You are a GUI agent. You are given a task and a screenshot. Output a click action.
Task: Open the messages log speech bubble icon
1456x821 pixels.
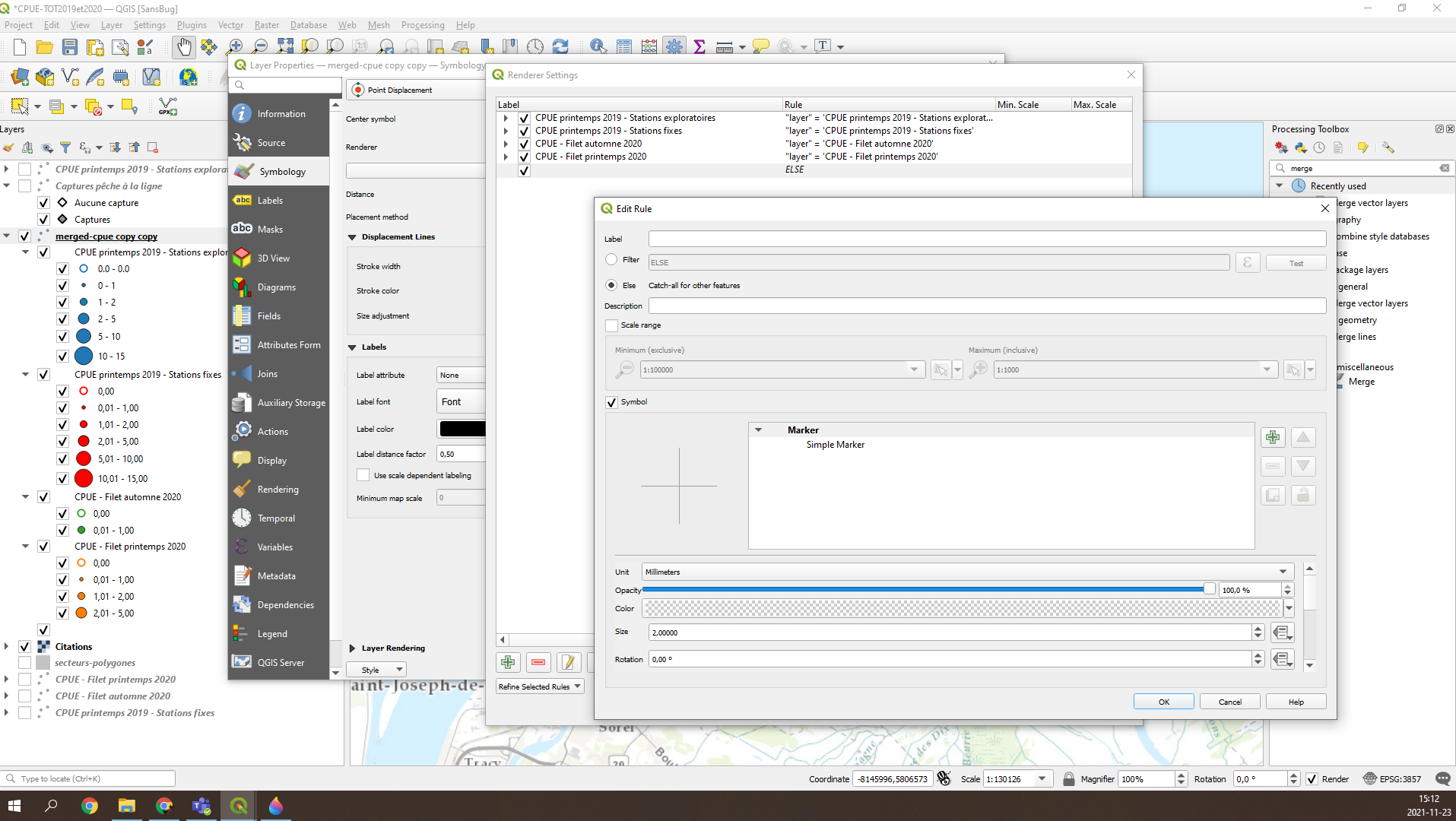[1443, 778]
